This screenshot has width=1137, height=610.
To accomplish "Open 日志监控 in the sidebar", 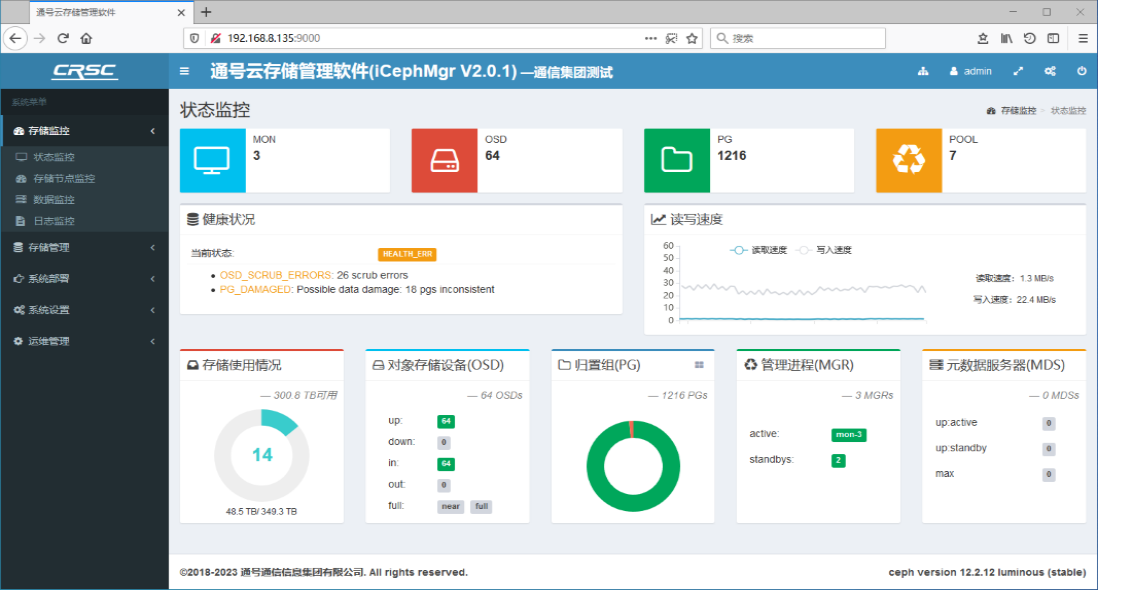I will (x=54, y=220).
